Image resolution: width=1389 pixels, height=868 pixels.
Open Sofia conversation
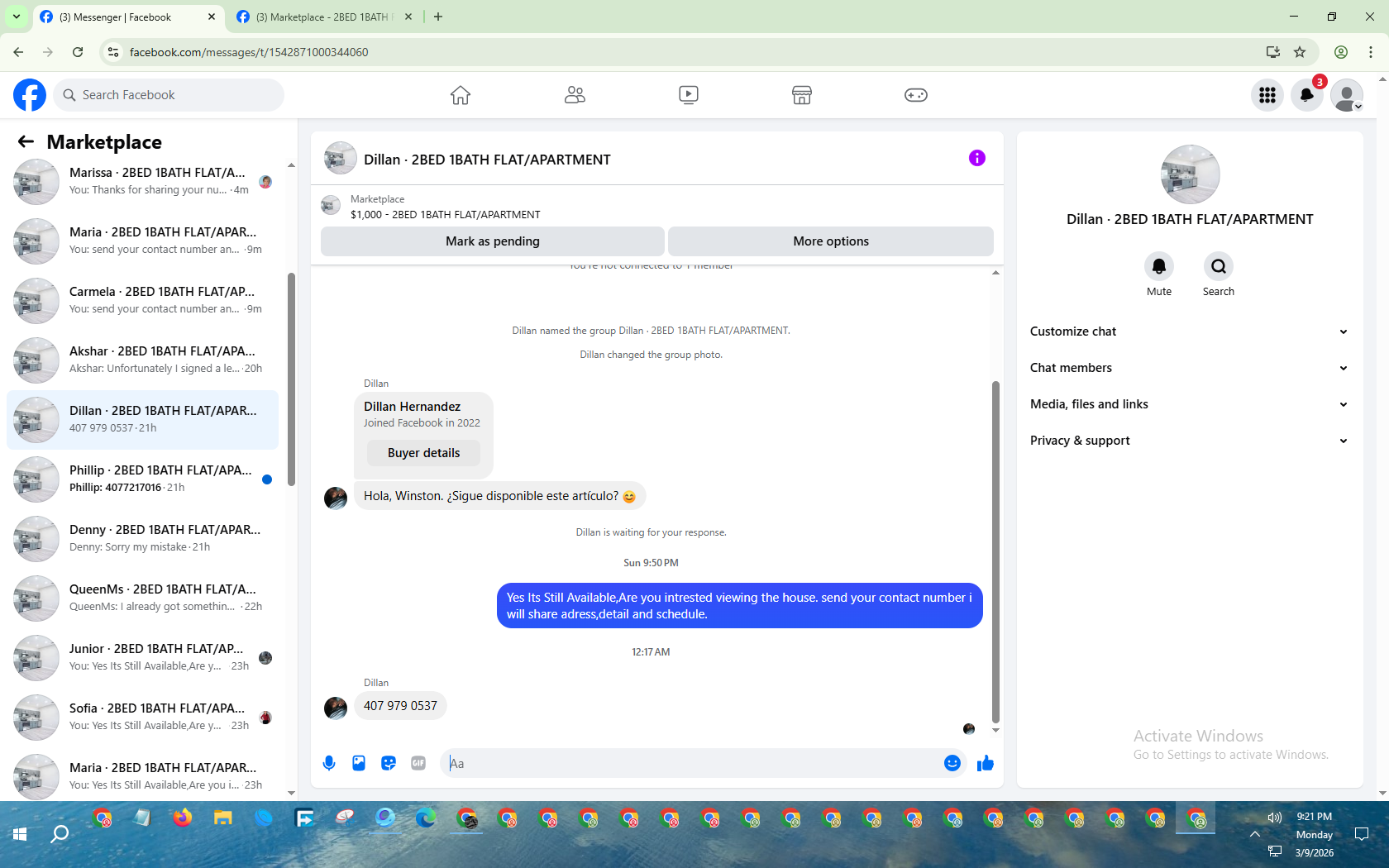click(143, 718)
